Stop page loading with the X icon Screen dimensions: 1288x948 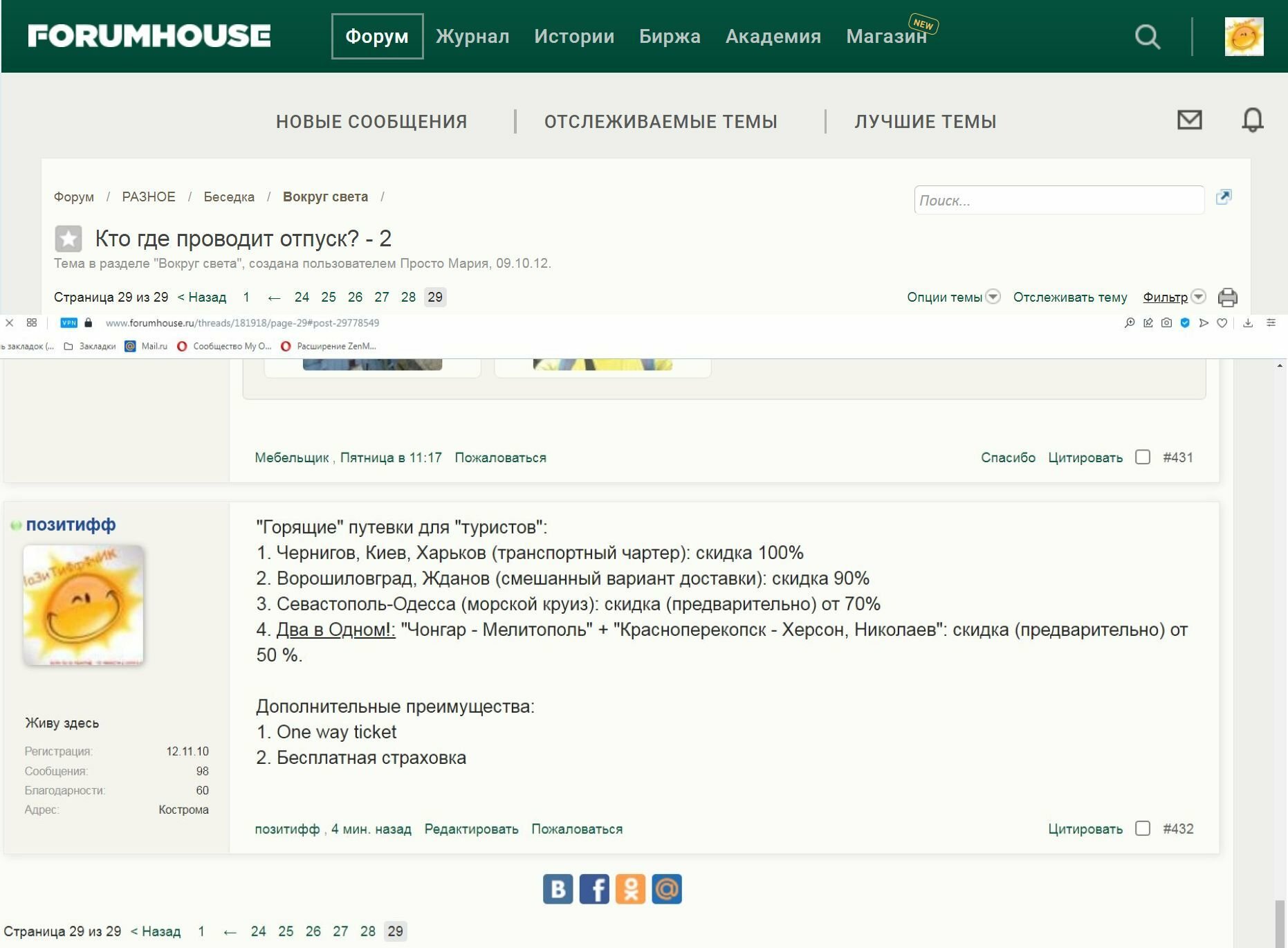[9, 322]
